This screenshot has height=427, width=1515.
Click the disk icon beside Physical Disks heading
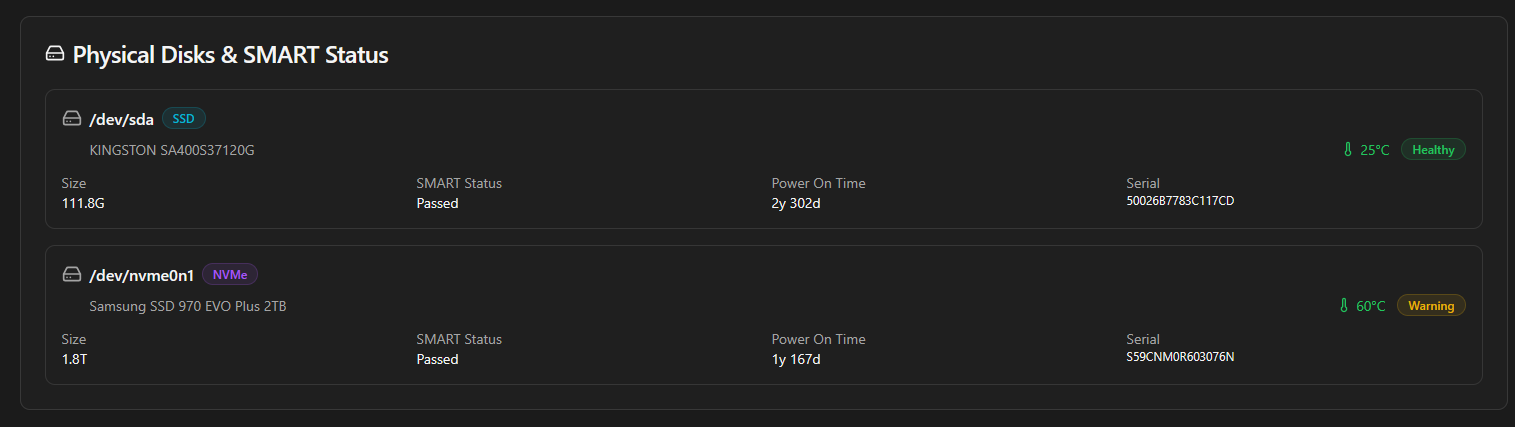pyautogui.click(x=55, y=54)
